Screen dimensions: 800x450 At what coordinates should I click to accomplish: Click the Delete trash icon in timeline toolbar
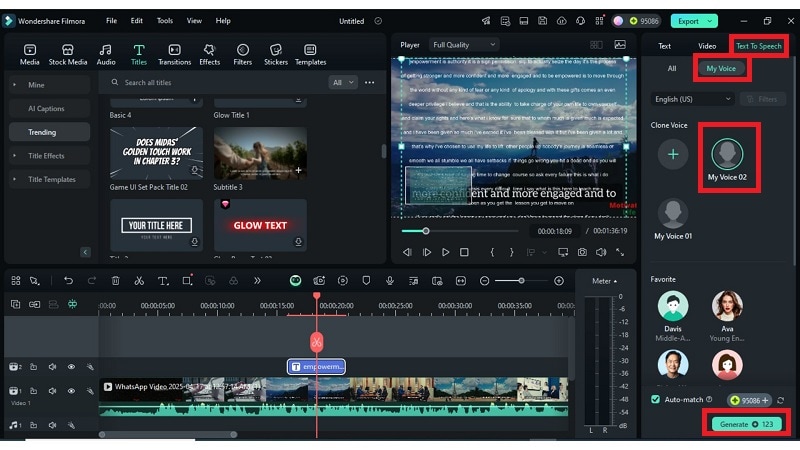[x=116, y=281]
